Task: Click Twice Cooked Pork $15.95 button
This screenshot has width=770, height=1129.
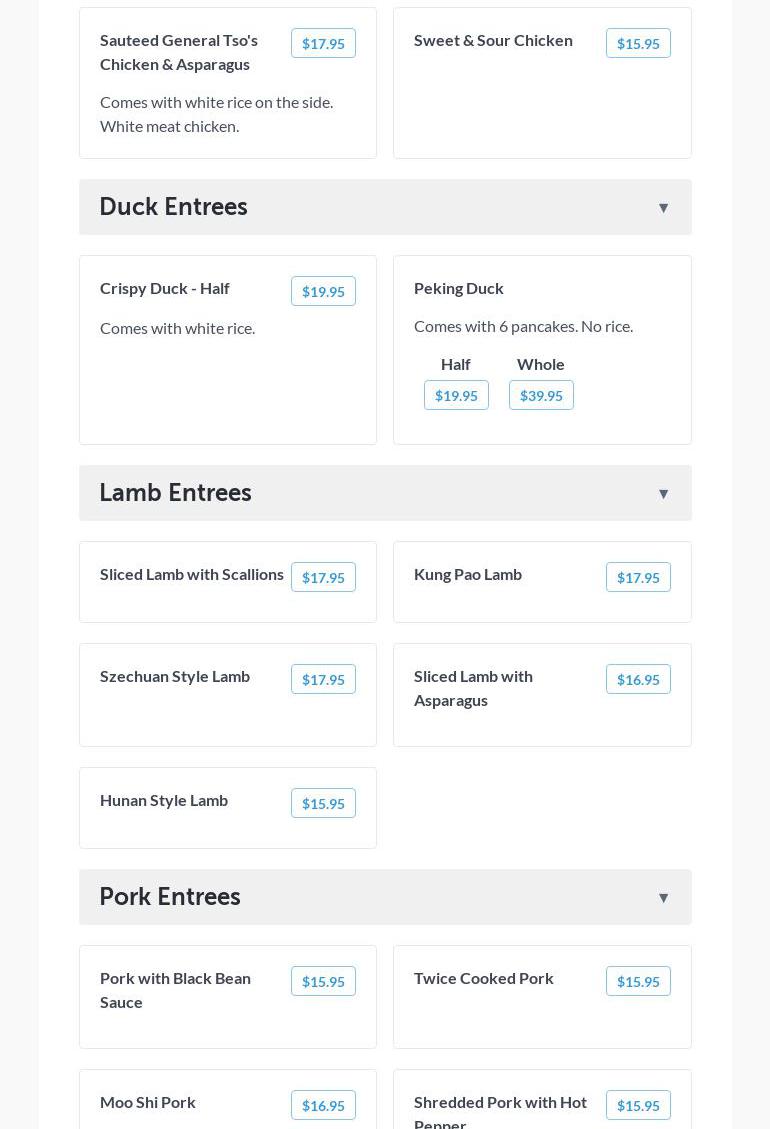Action: 638,982
